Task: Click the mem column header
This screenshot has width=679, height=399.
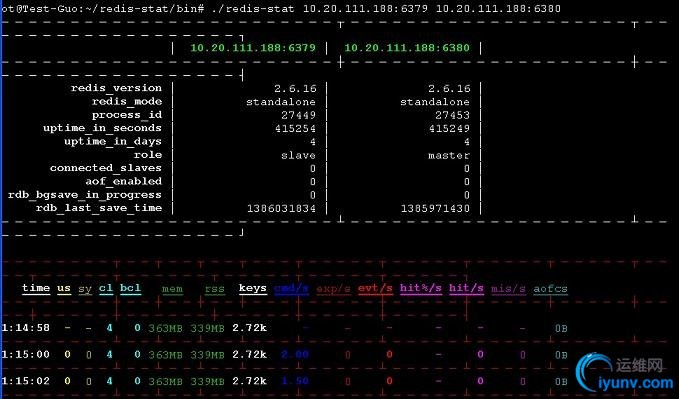Action: point(172,289)
